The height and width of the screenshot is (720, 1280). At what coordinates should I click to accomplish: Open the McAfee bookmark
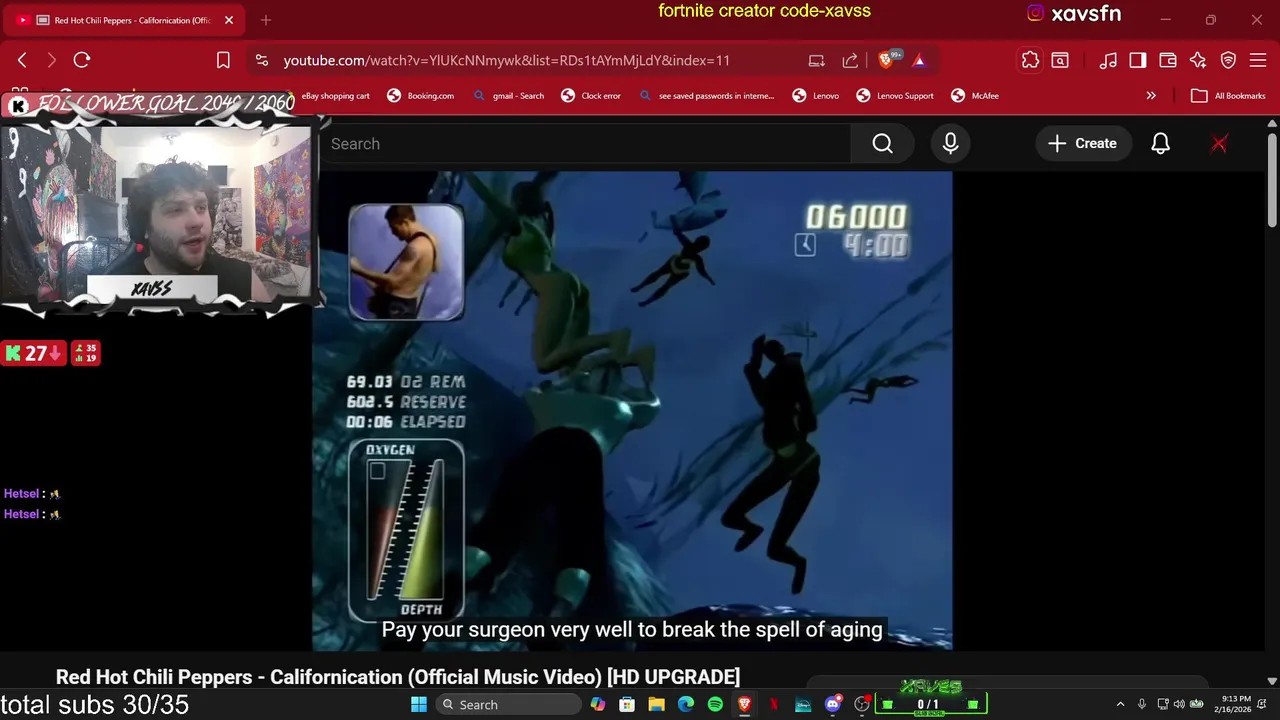pyautogui.click(x=974, y=96)
